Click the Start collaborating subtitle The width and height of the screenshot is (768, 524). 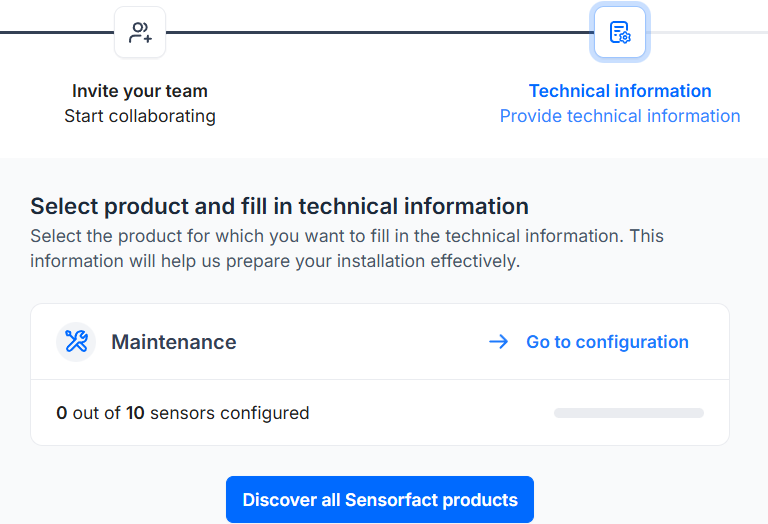click(140, 116)
